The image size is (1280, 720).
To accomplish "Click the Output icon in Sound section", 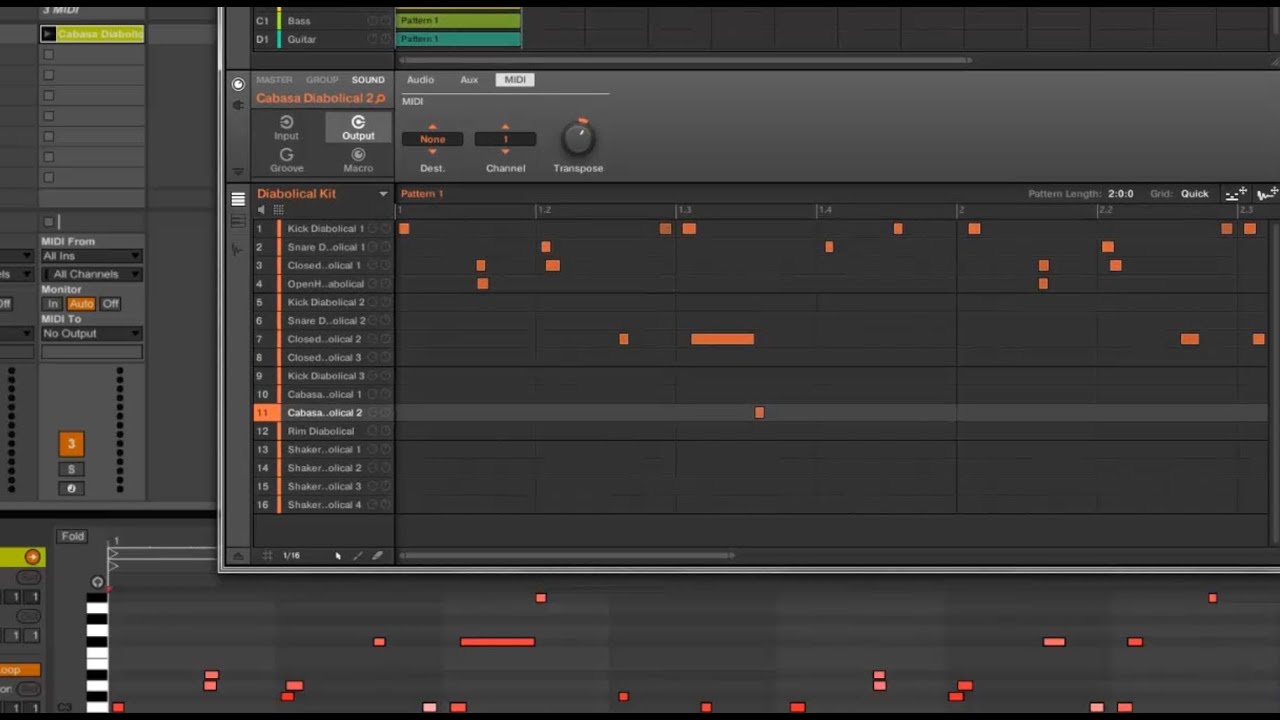I will (x=358, y=122).
